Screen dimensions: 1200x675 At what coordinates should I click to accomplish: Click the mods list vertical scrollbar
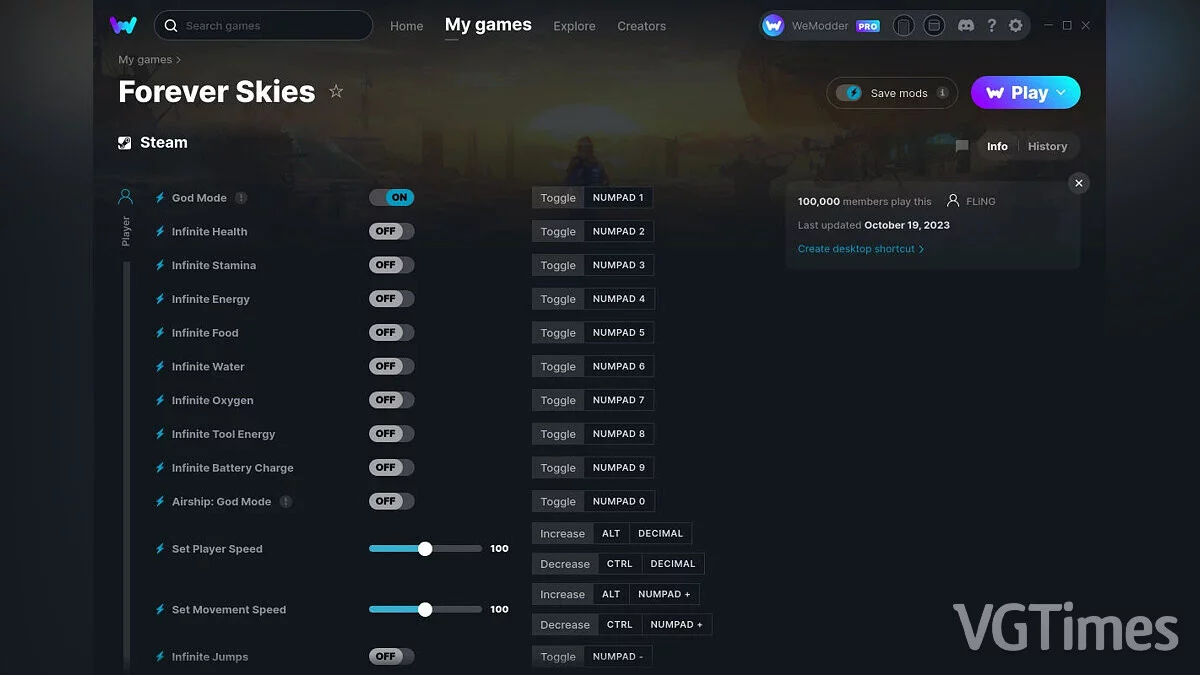click(x=127, y=465)
